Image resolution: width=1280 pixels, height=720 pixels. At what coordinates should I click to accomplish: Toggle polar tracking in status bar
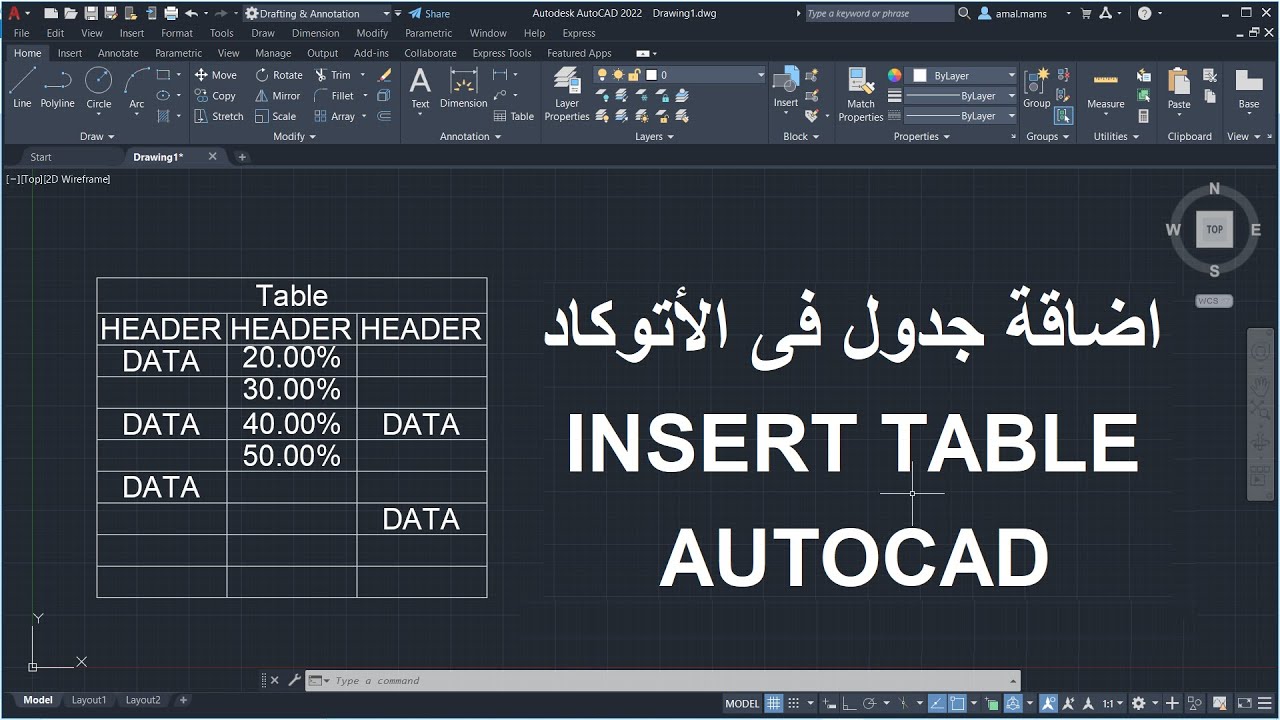pyautogui.click(x=869, y=703)
